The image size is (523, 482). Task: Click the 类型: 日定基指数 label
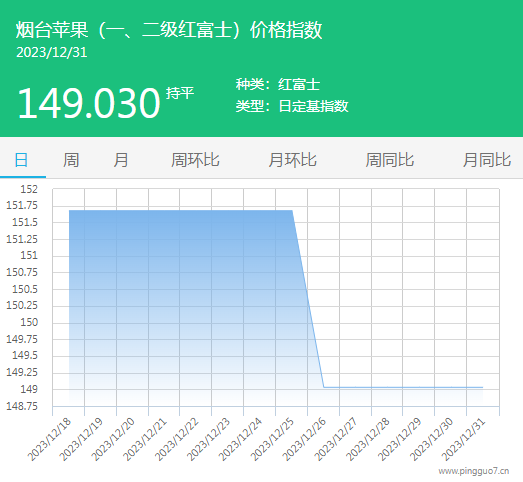(292, 106)
